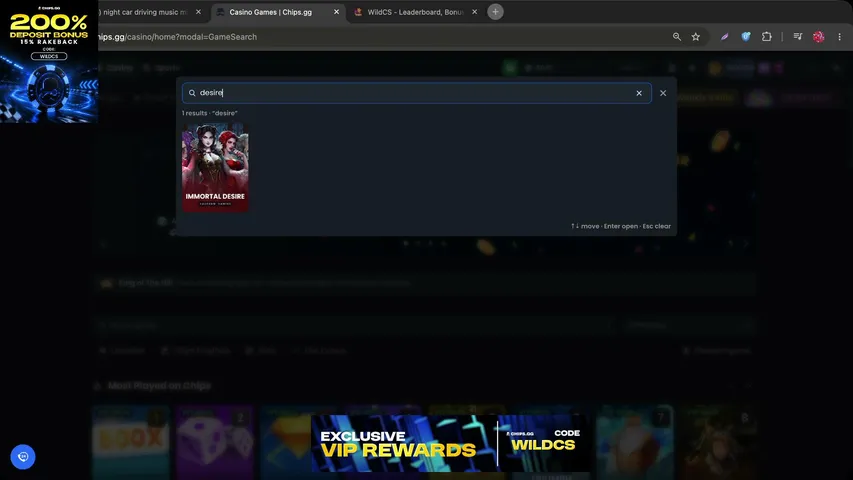Image resolution: width=853 pixels, height=480 pixels.
Task: Open the media controls playlist icon
Action: point(798,37)
